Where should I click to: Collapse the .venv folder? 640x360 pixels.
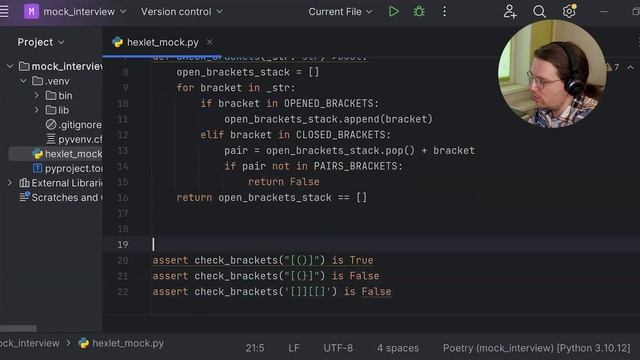click(23, 81)
